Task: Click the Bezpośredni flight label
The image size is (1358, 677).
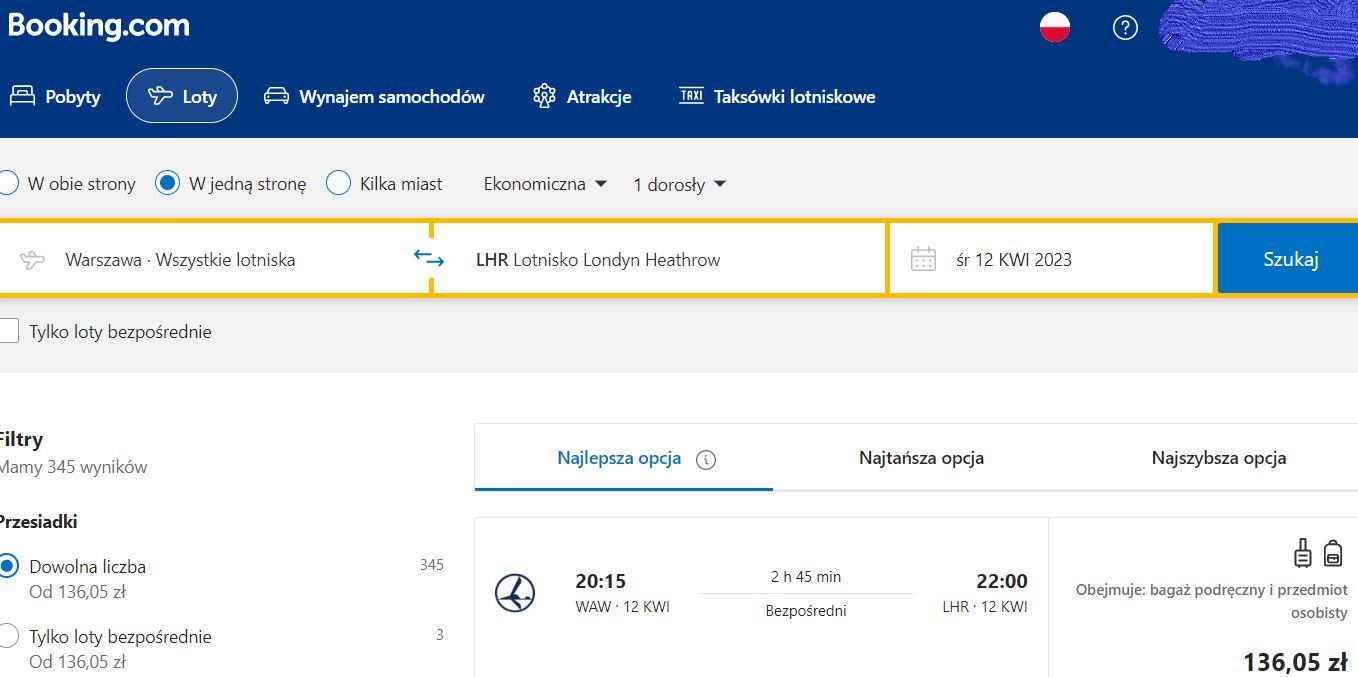Action: (x=806, y=610)
